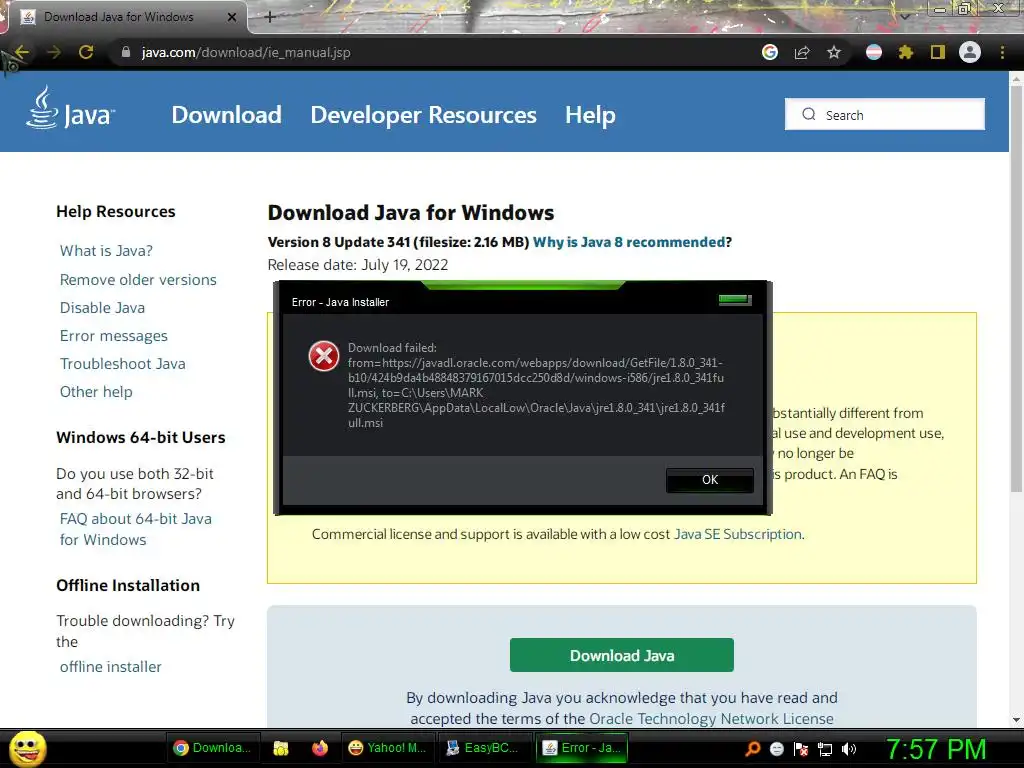Go back with the browser back arrow
The image size is (1024, 768).
(22, 52)
